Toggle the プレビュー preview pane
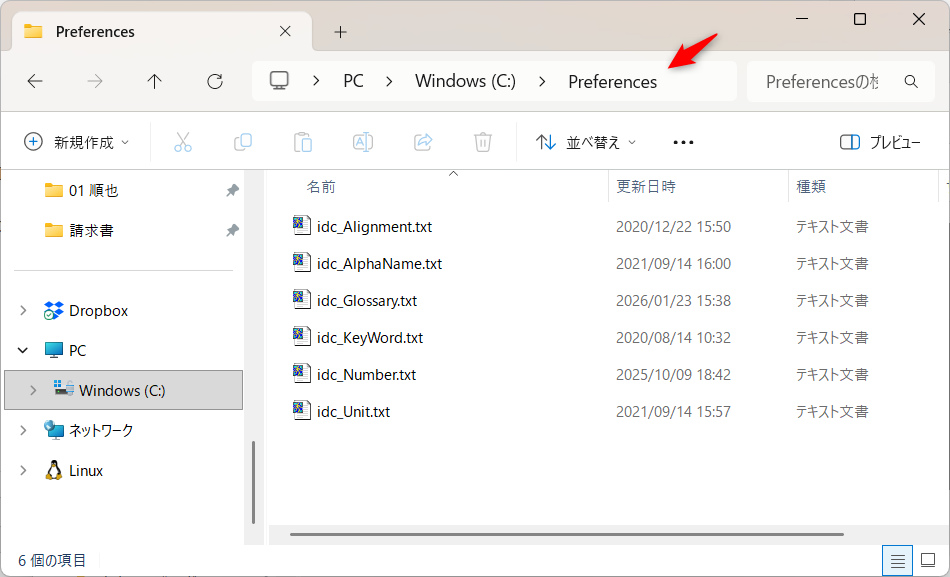The width and height of the screenshot is (950, 577). [880, 142]
